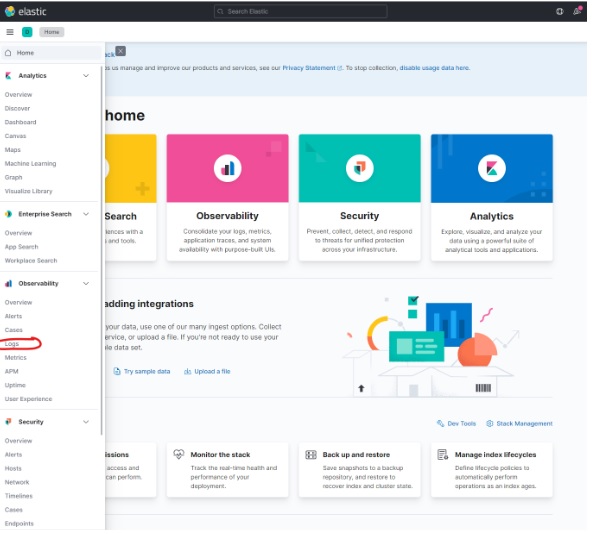Open User Experience under Observability
Screen dimensions: 593x534
pyautogui.click(x=28, y=399)
